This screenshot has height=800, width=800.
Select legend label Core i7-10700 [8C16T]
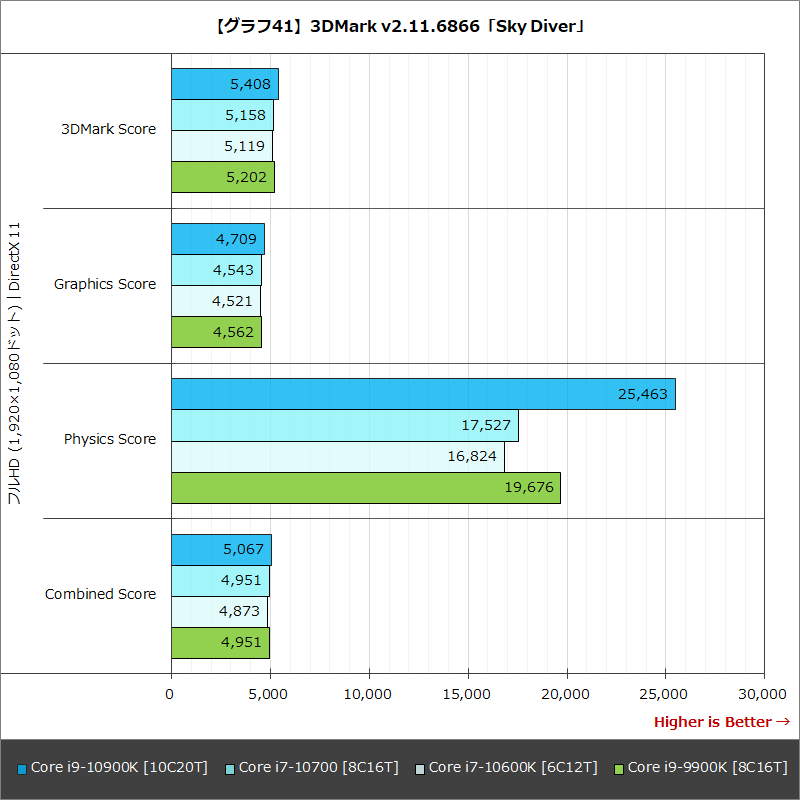pyautogui.click(x=319, y=767)
